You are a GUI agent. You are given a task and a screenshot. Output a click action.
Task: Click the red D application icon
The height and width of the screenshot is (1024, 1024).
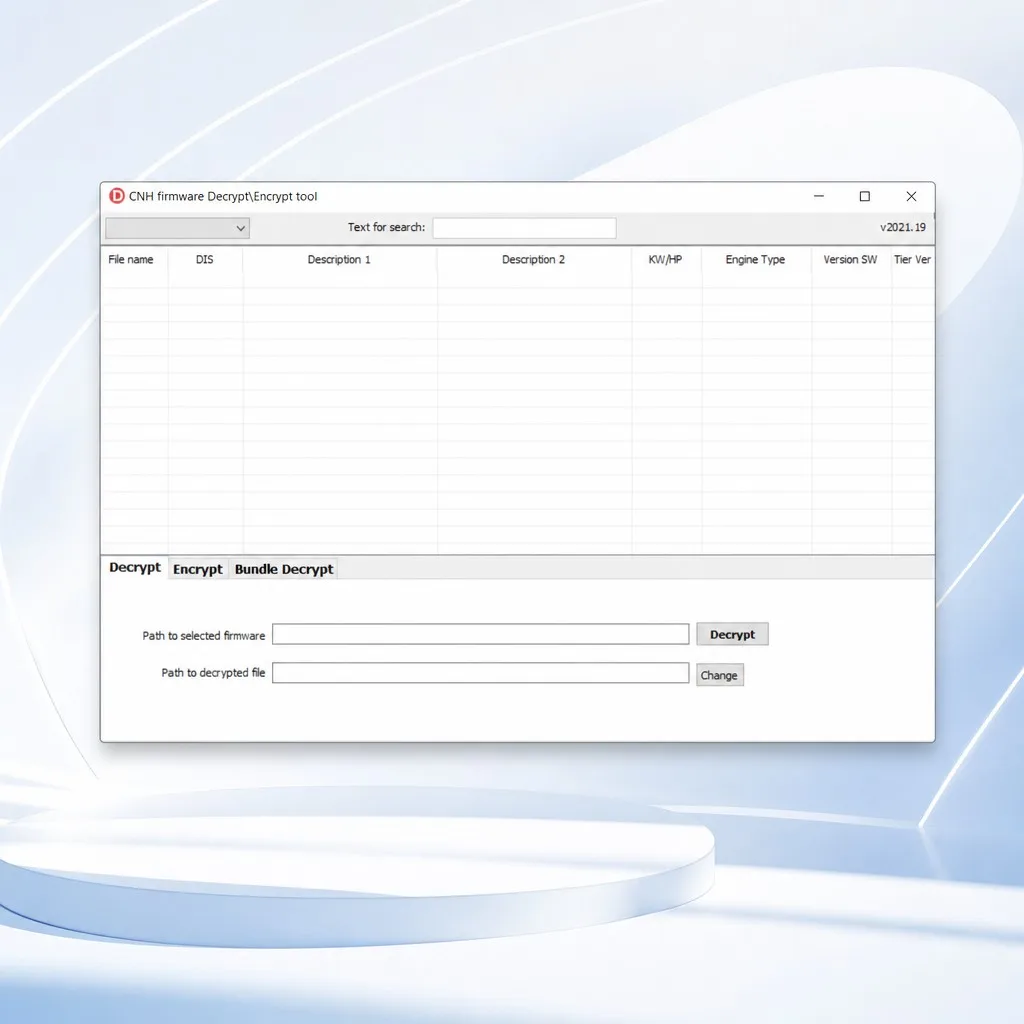point(117,196)
